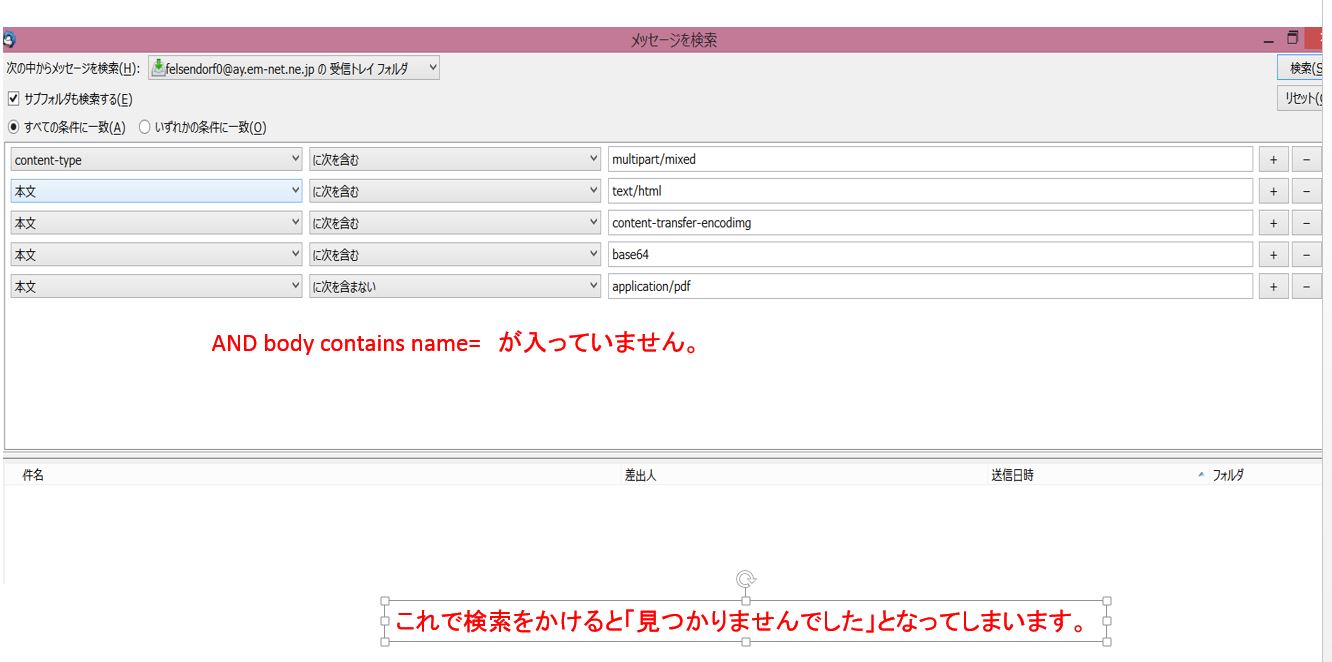Click the rotate handle above the text box
Screen dimensions: 1332x662
[x=745, y=578]
